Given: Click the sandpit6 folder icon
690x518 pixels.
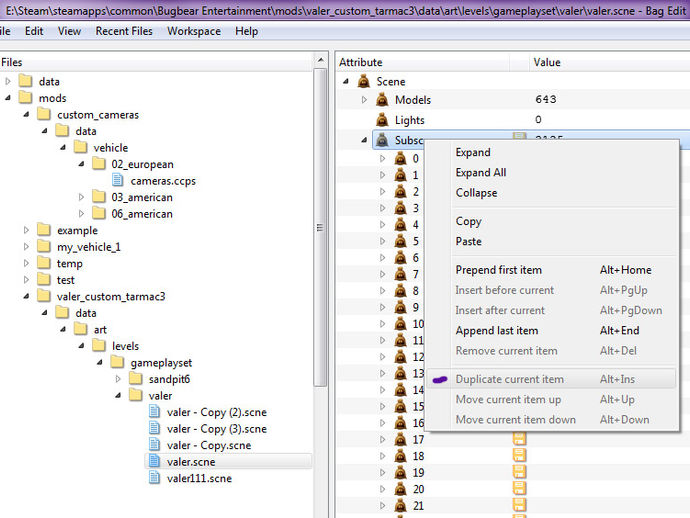Looking at the screenshot, I should coord(136,378).
